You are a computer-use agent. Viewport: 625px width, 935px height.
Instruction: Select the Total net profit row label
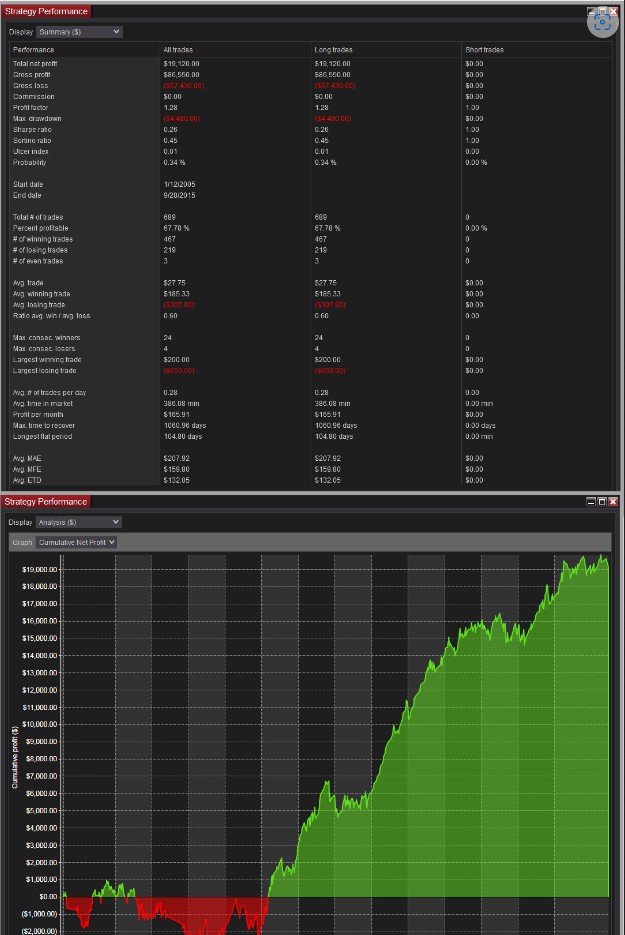pyautogui.click(x=36, y=63)
